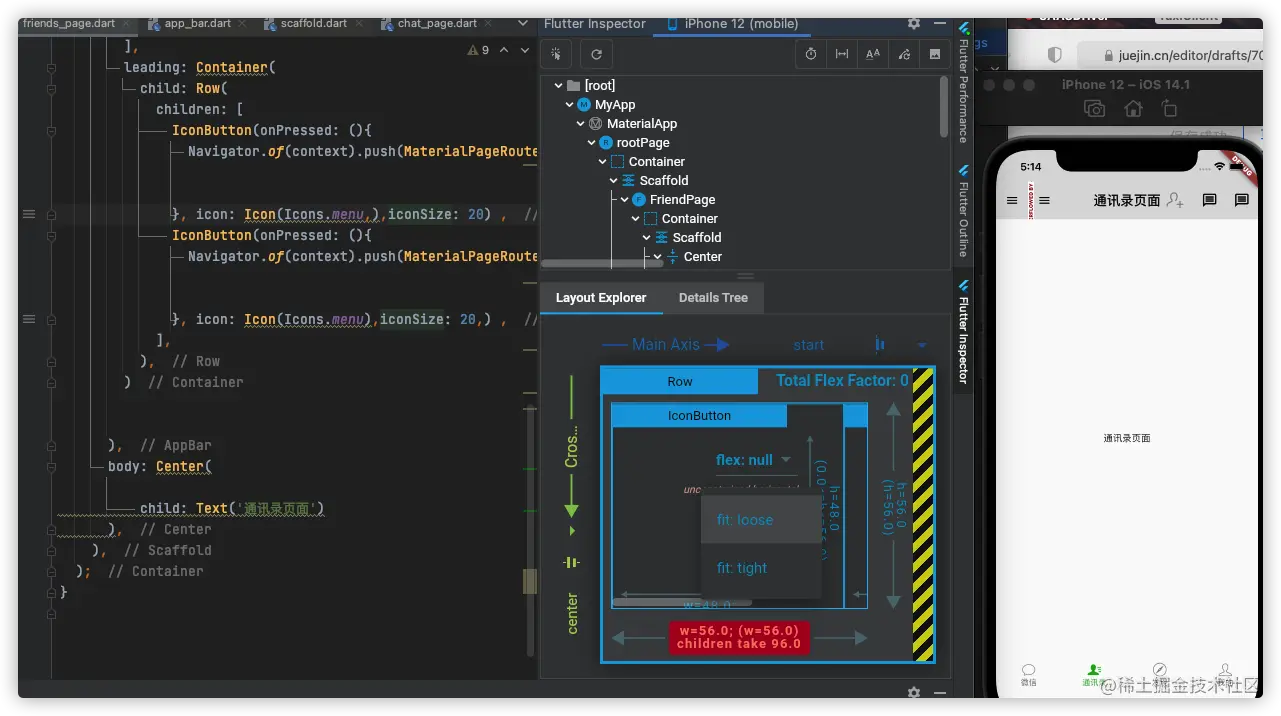Viewport: 1281px width, 716px height.
Task: Tap second hamburger menu icon in phone app bar
Action: (1045, 201)
